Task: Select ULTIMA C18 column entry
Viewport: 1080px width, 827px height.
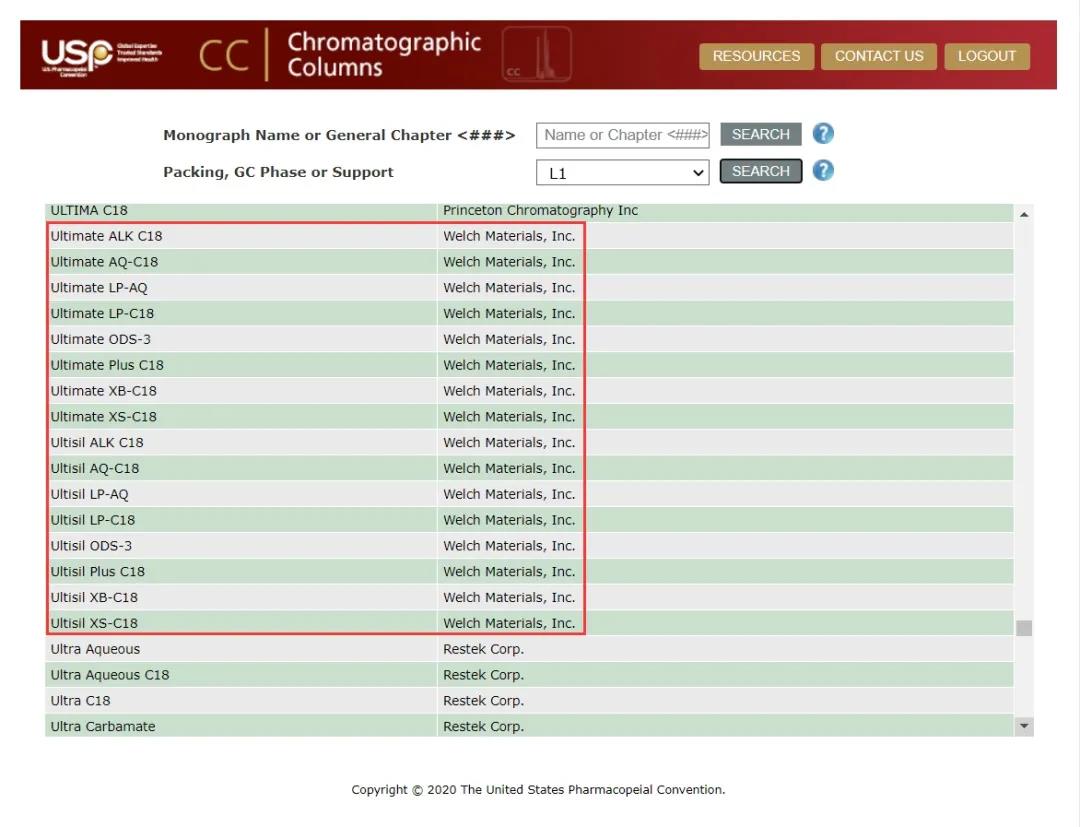Action: pos(89,211)
